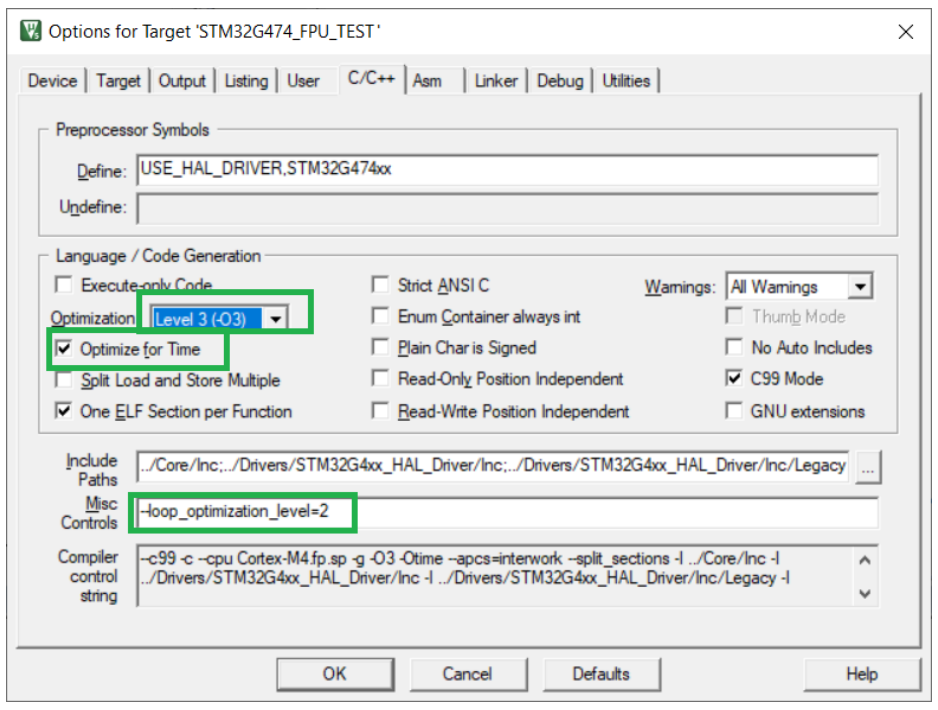This screenshot has width=938, height=710.
Task: Click the Define preprocessor symbols field
Action: tap(507, 170)
